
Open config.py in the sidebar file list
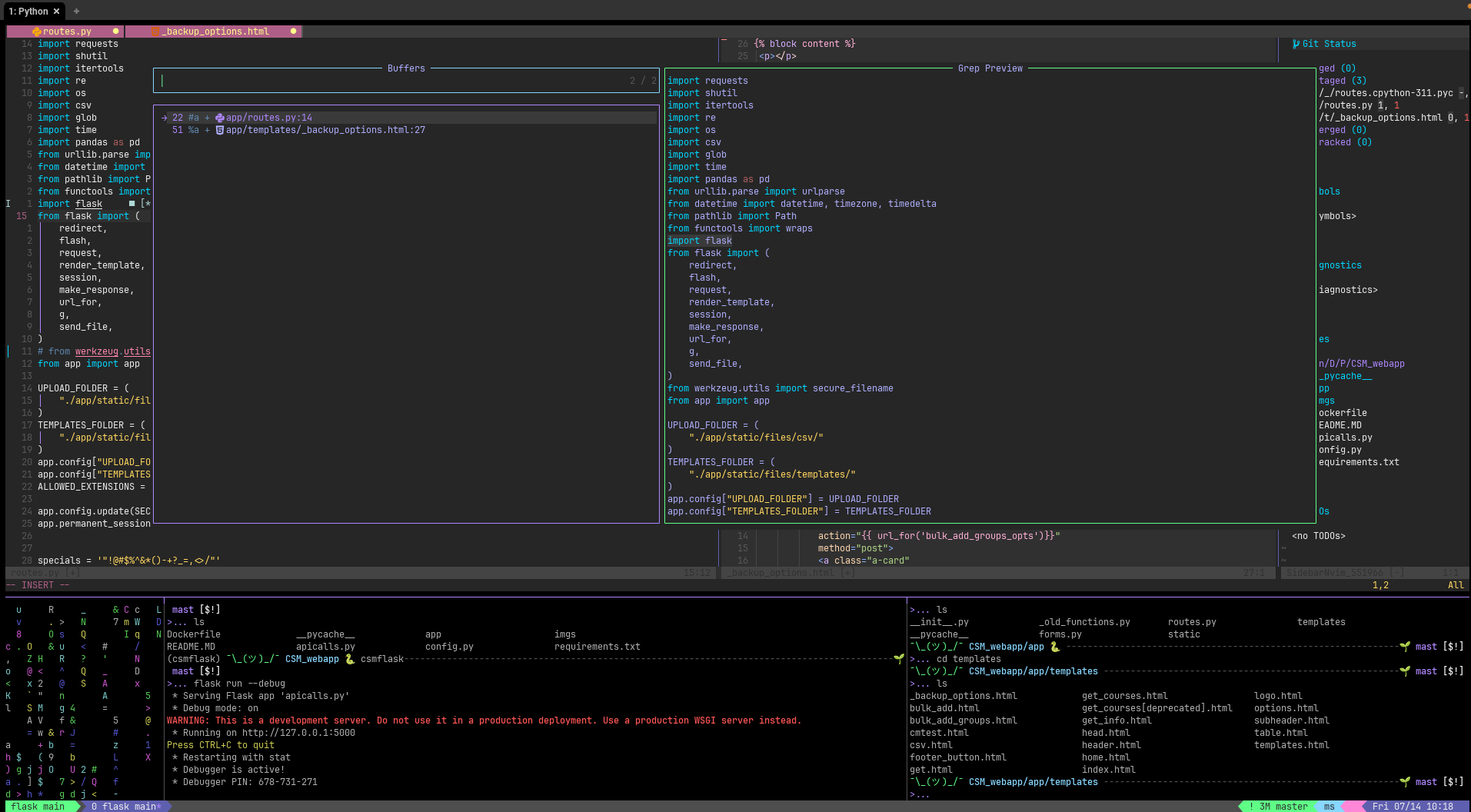[x=1340, y=450]
